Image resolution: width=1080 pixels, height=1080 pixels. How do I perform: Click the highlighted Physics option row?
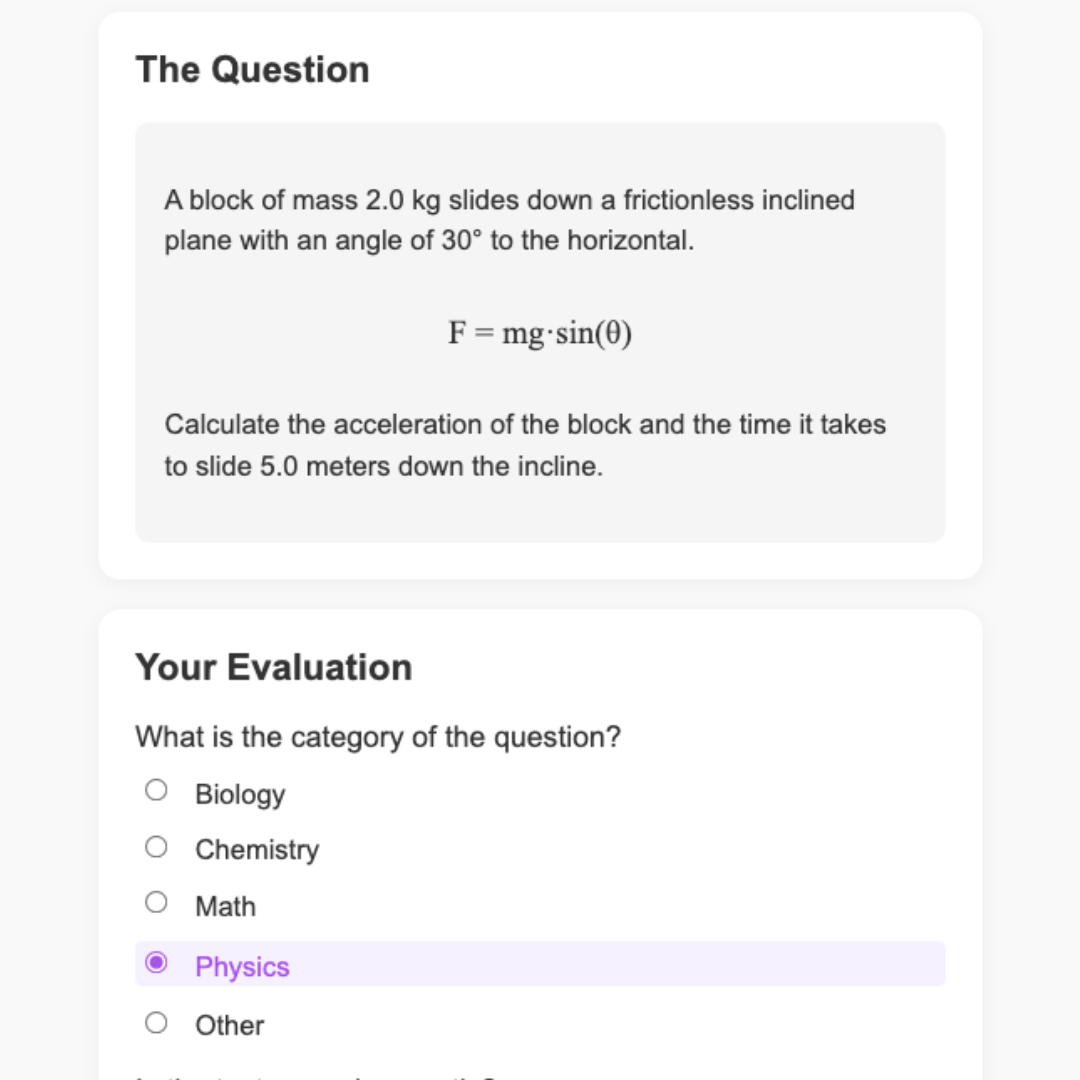[540, 964]
